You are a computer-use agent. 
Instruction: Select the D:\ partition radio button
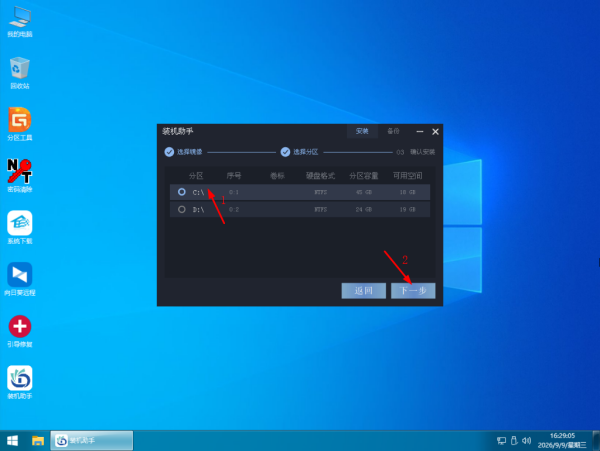pos(182,209)
